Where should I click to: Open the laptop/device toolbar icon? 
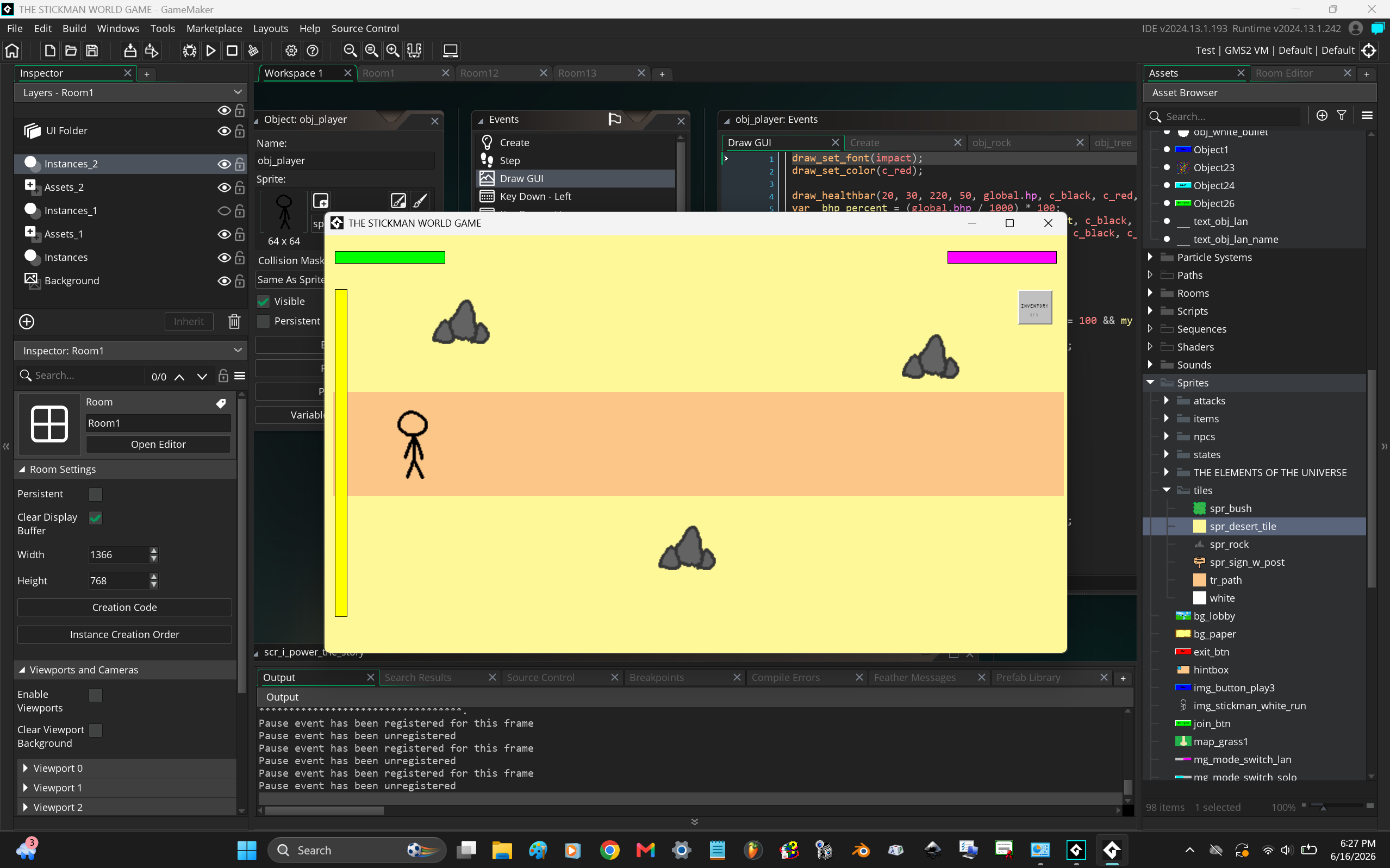click(450, 51)
